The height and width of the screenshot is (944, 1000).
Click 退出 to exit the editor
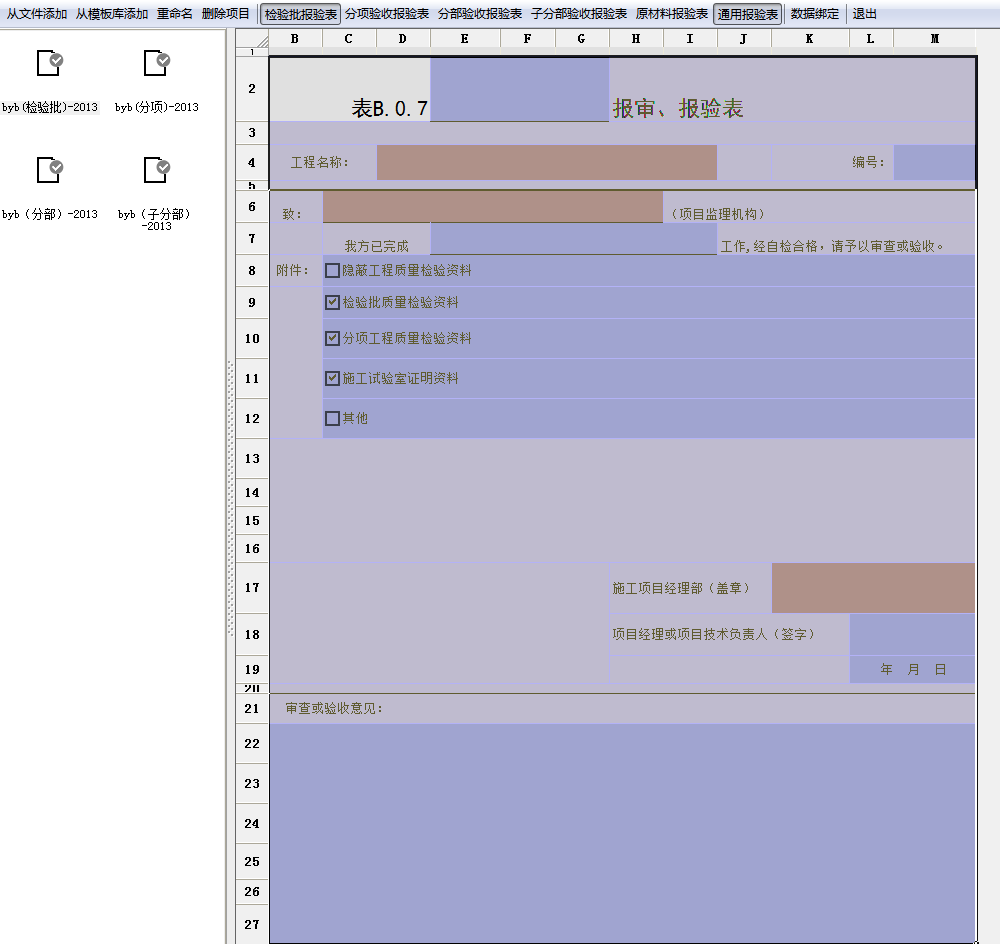865,14
